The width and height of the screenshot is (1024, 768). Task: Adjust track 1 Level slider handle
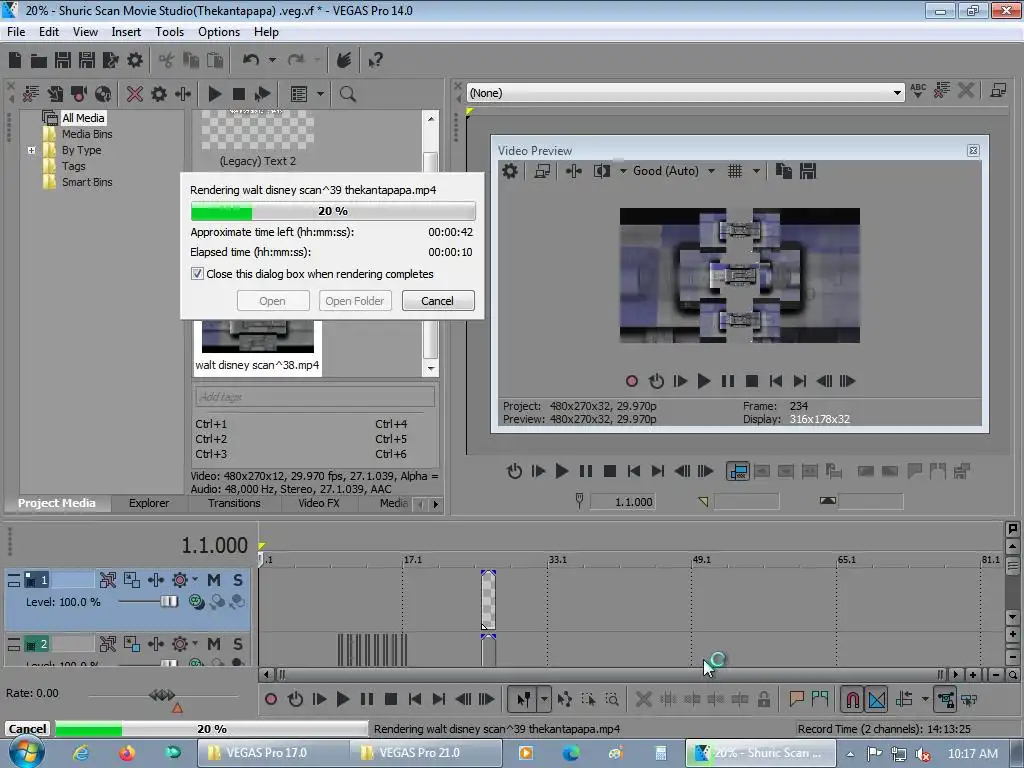(x=169, y=601)
